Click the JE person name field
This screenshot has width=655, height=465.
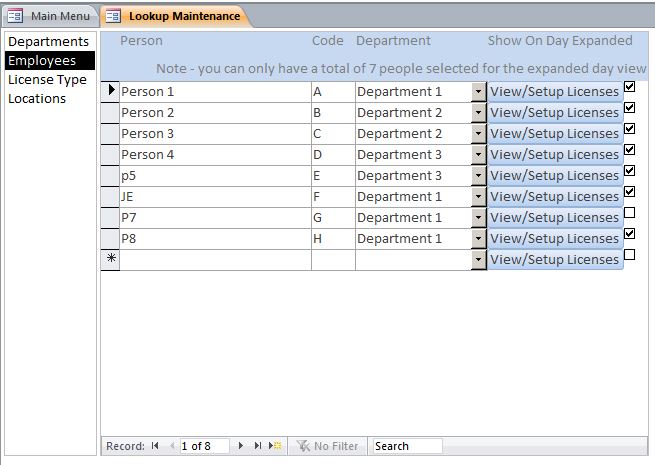(215, 196)
